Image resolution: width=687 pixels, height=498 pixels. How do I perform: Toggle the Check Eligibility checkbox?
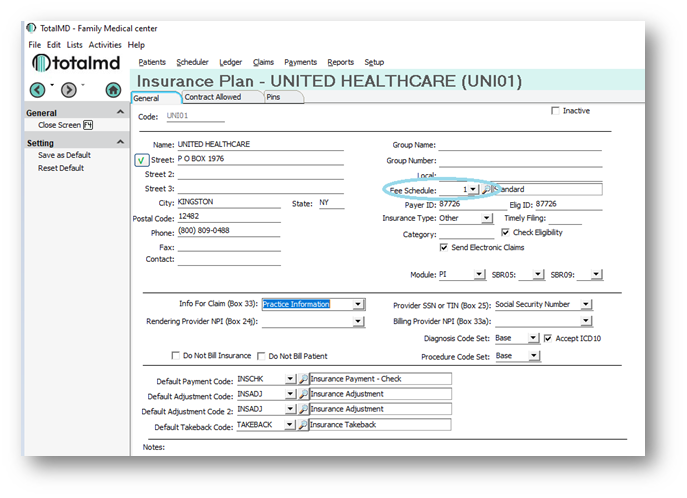tap(505, 232)
